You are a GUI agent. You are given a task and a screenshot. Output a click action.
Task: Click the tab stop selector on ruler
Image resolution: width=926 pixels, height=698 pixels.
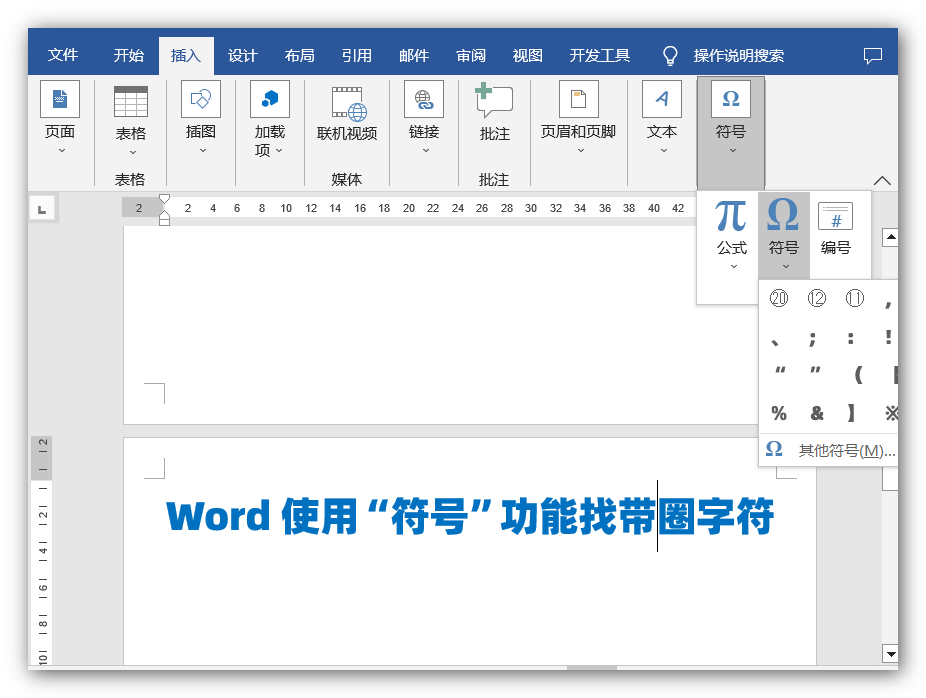tap(42, 208)
